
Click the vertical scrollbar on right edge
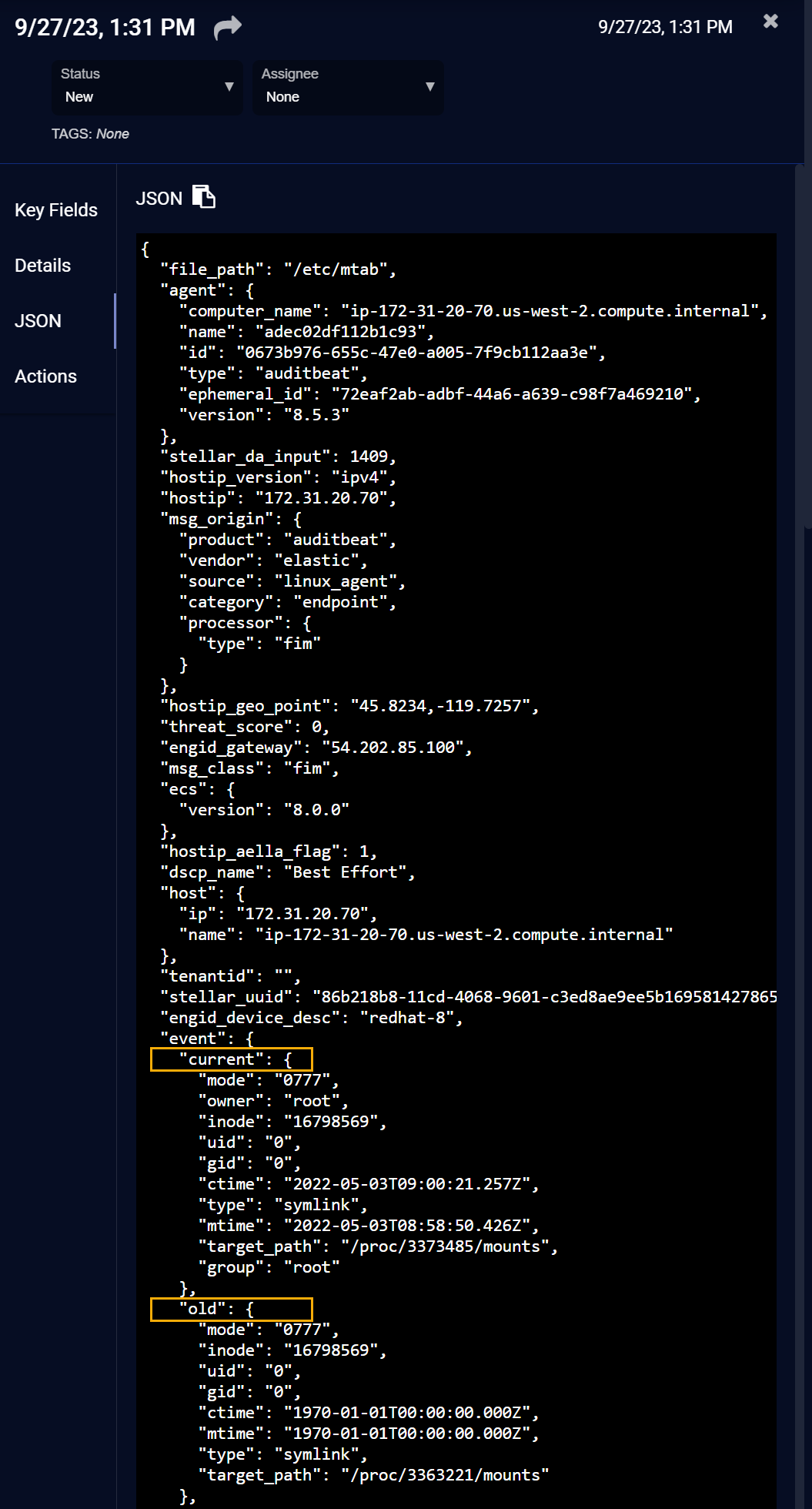[807, 346]
